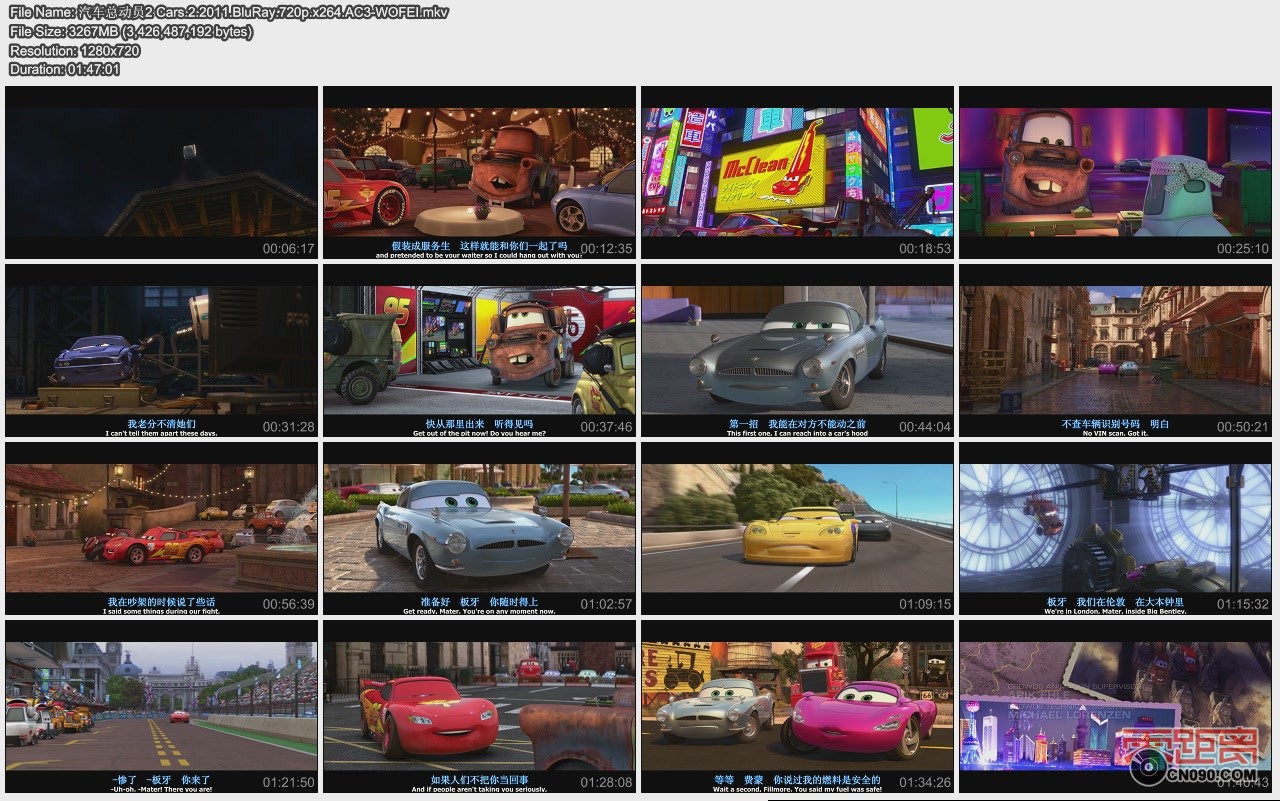Open the European street thumbnail at 00:50:21

pyautogui.click(x=1115, y=350)
